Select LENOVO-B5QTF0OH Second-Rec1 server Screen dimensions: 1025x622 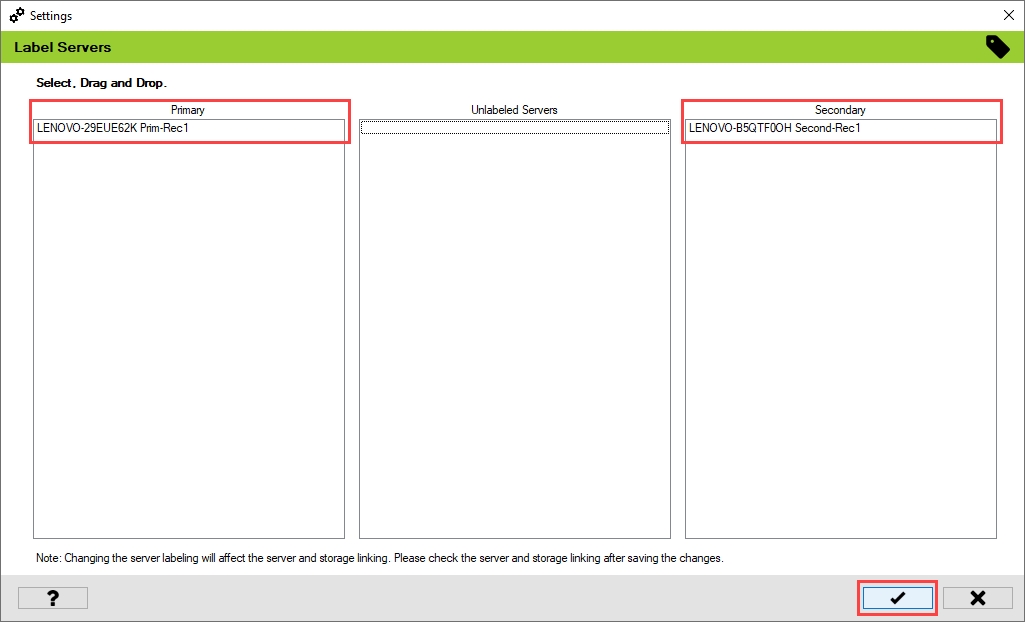774,128
